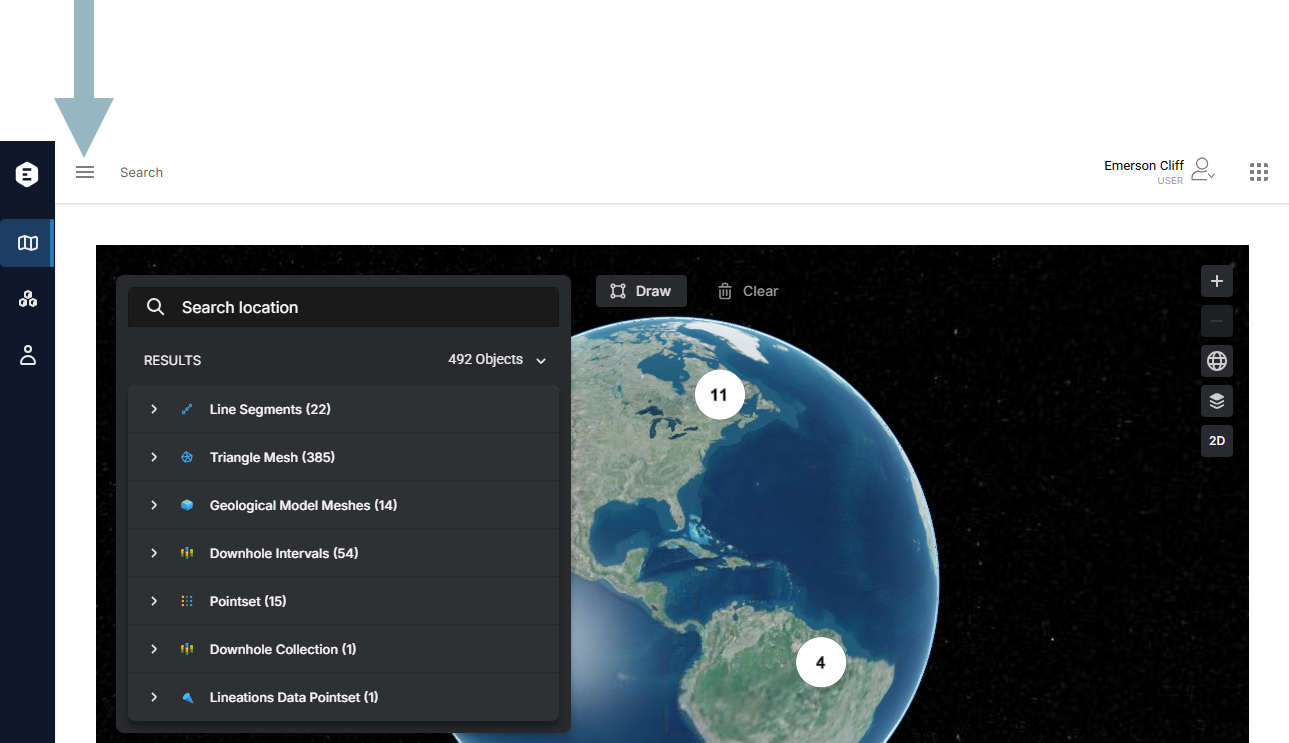Click the Downhole Intervals type icon

pyautogui.click(x=187, y=553)
